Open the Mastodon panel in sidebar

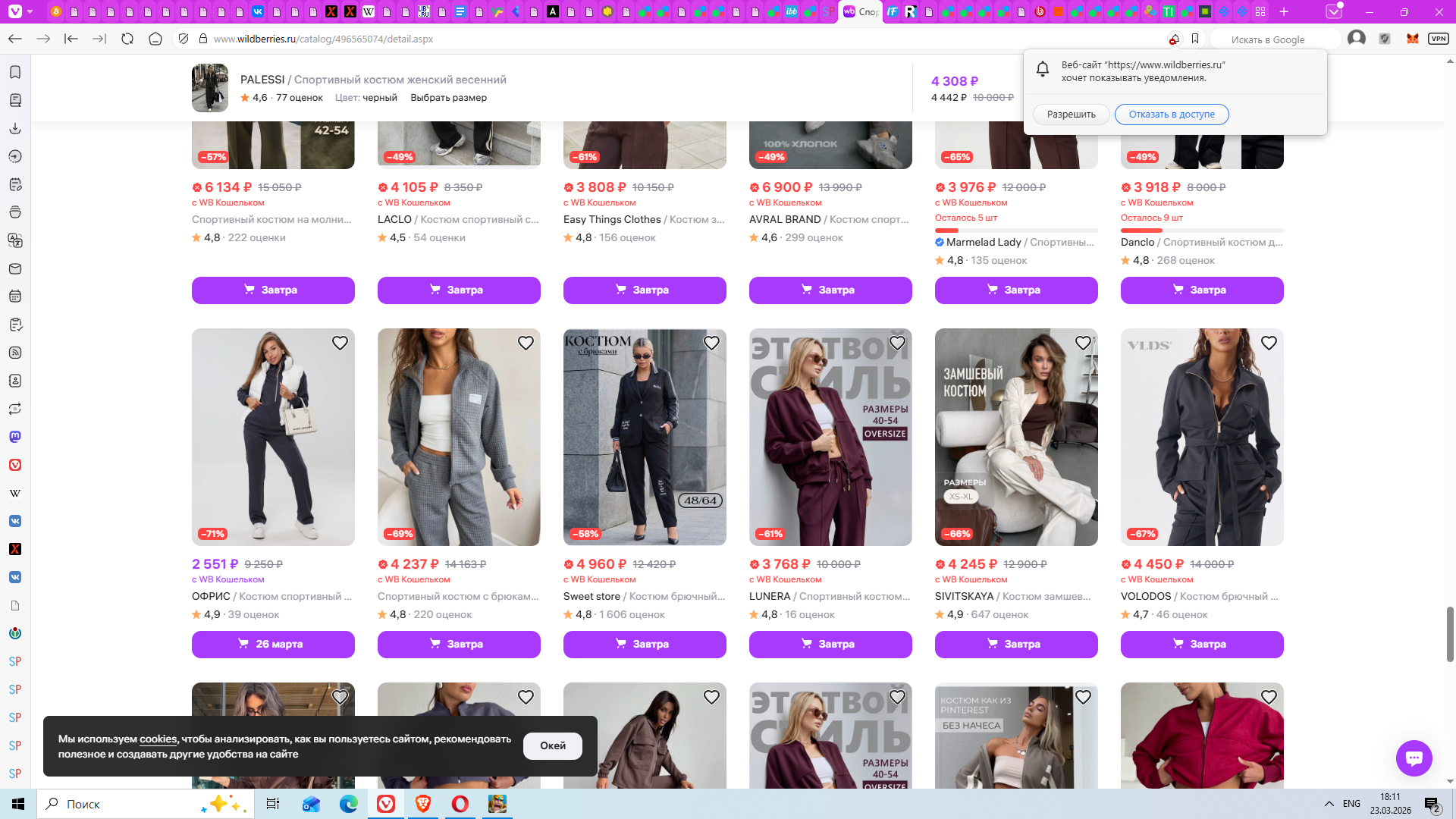(x=15, y=437)
